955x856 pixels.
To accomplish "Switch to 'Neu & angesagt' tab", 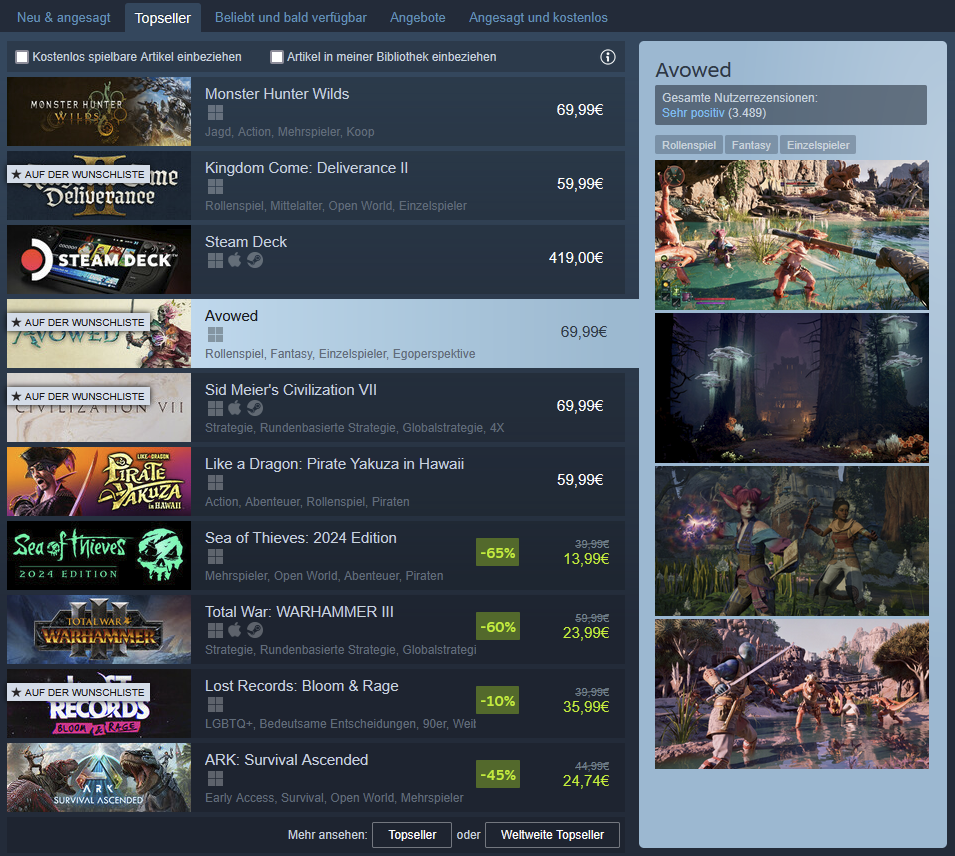I will pos(63,17).
